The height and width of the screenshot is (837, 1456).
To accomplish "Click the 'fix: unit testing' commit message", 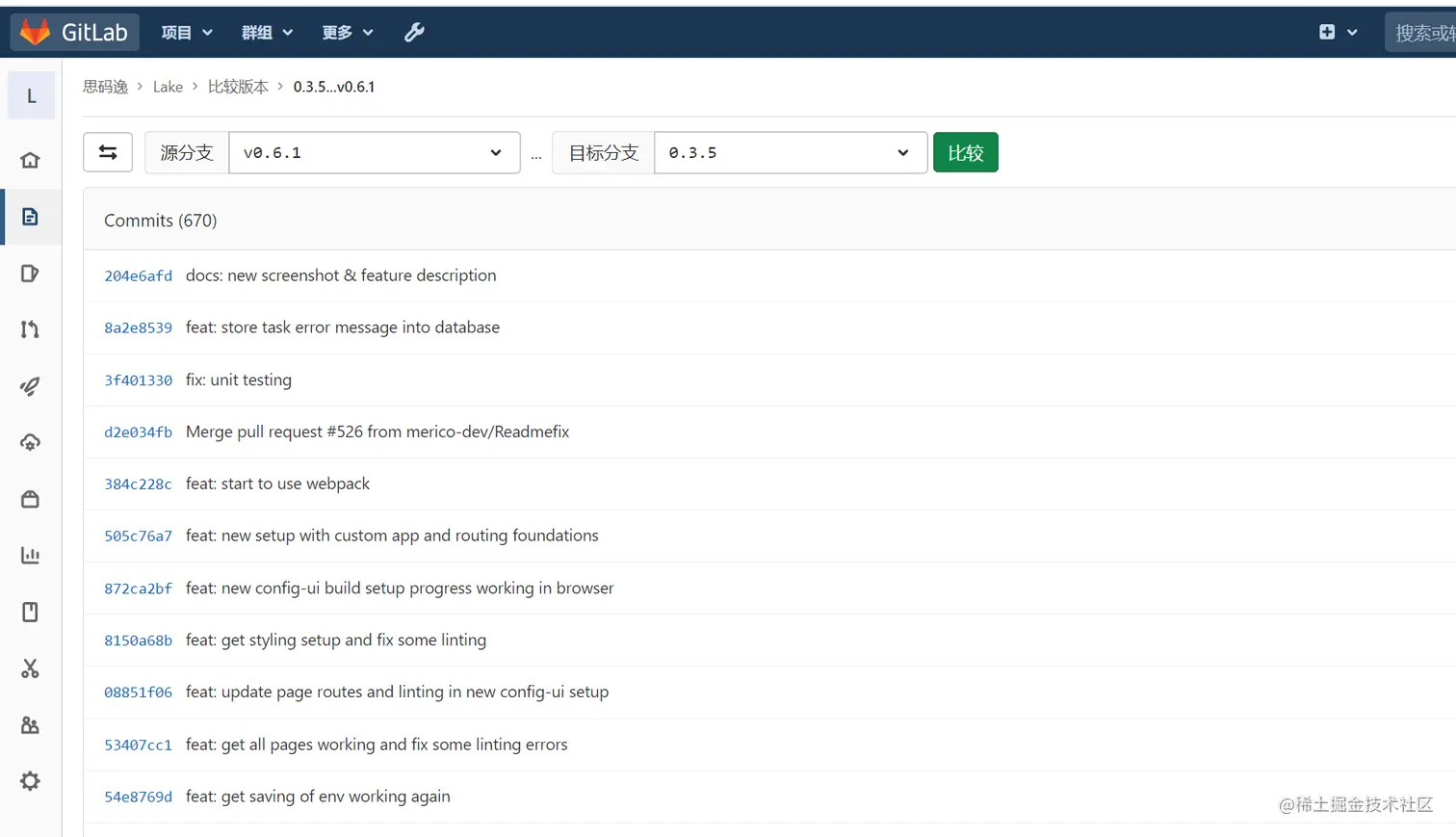I will click(239, 379).
